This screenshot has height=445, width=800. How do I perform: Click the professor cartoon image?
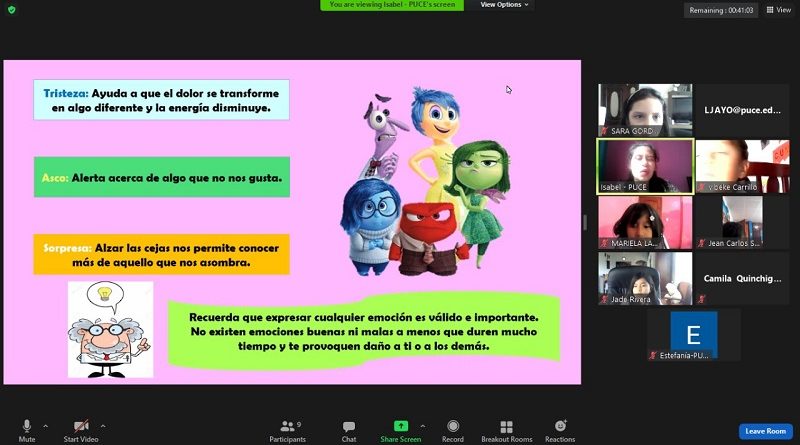[x=111, y=330]
